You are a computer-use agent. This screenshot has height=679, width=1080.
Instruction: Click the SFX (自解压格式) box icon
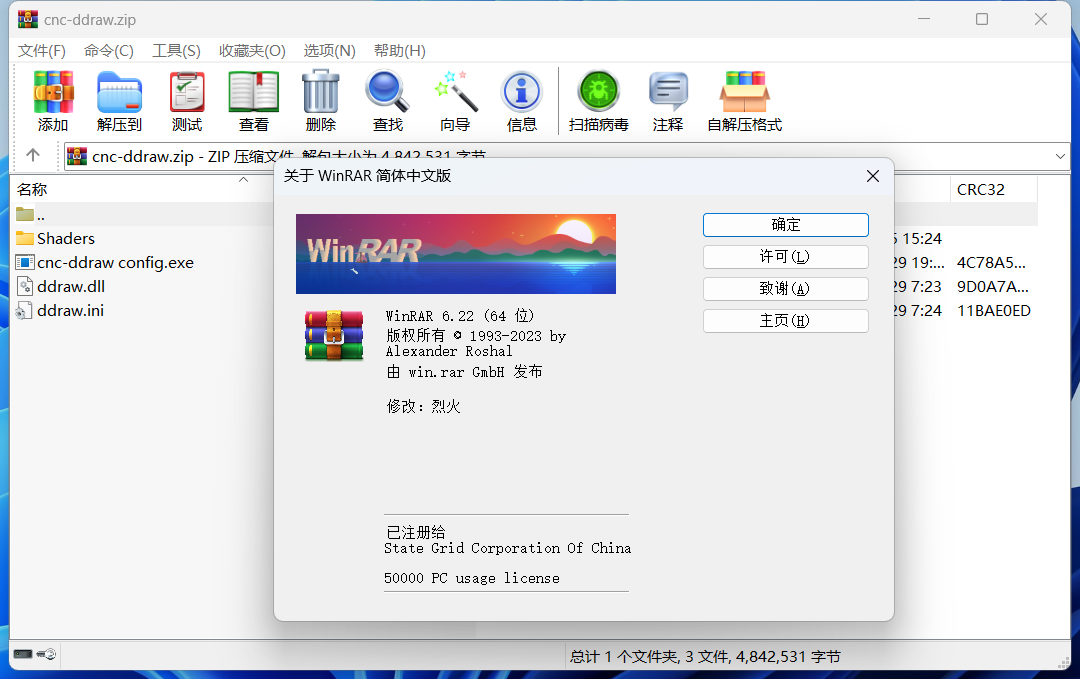(x=745, y=92)
